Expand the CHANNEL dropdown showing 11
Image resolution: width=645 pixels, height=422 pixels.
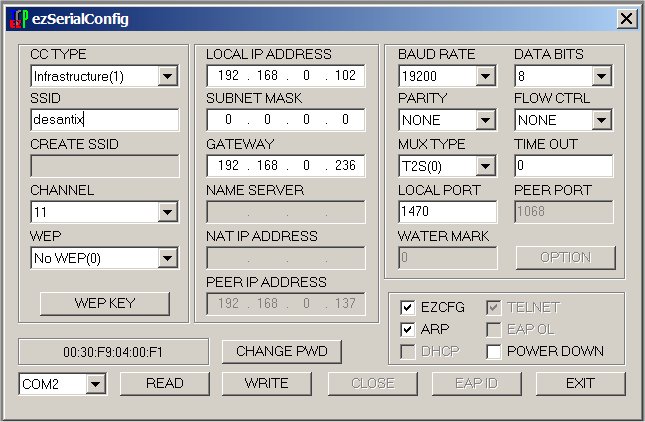click(167, 212)
